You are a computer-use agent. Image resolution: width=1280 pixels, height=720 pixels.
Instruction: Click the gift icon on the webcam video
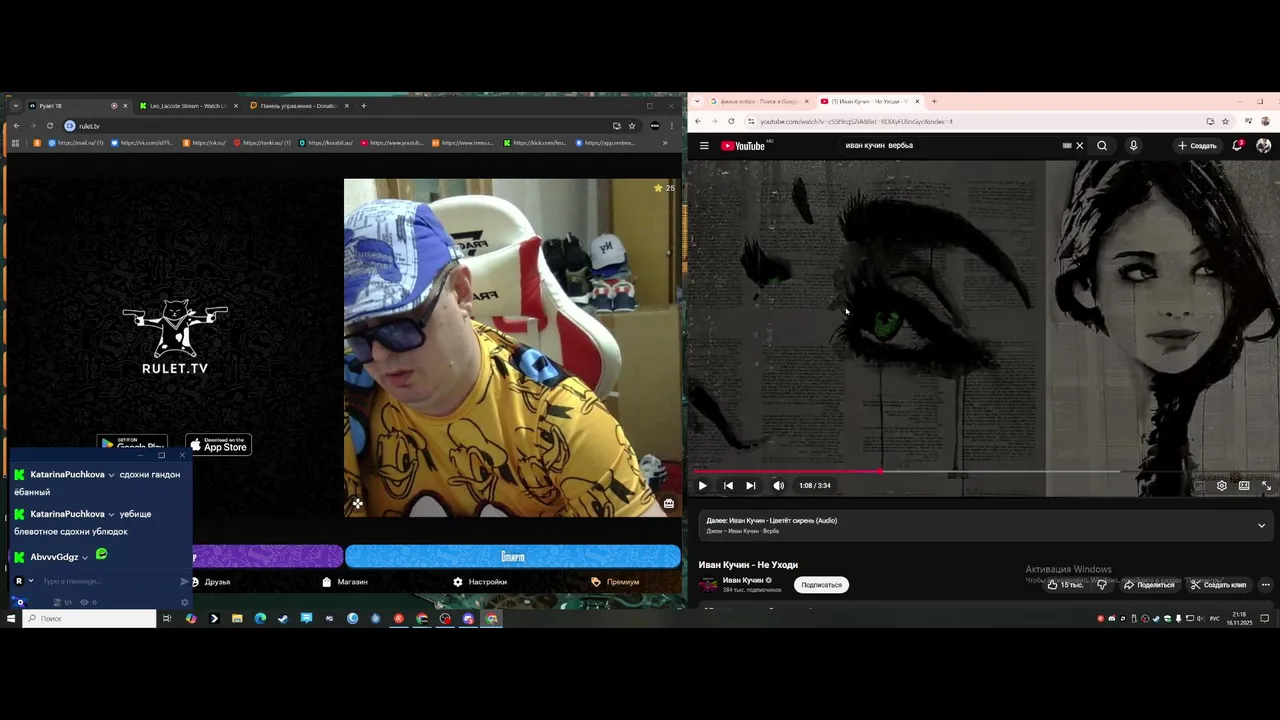coord(669,504)
